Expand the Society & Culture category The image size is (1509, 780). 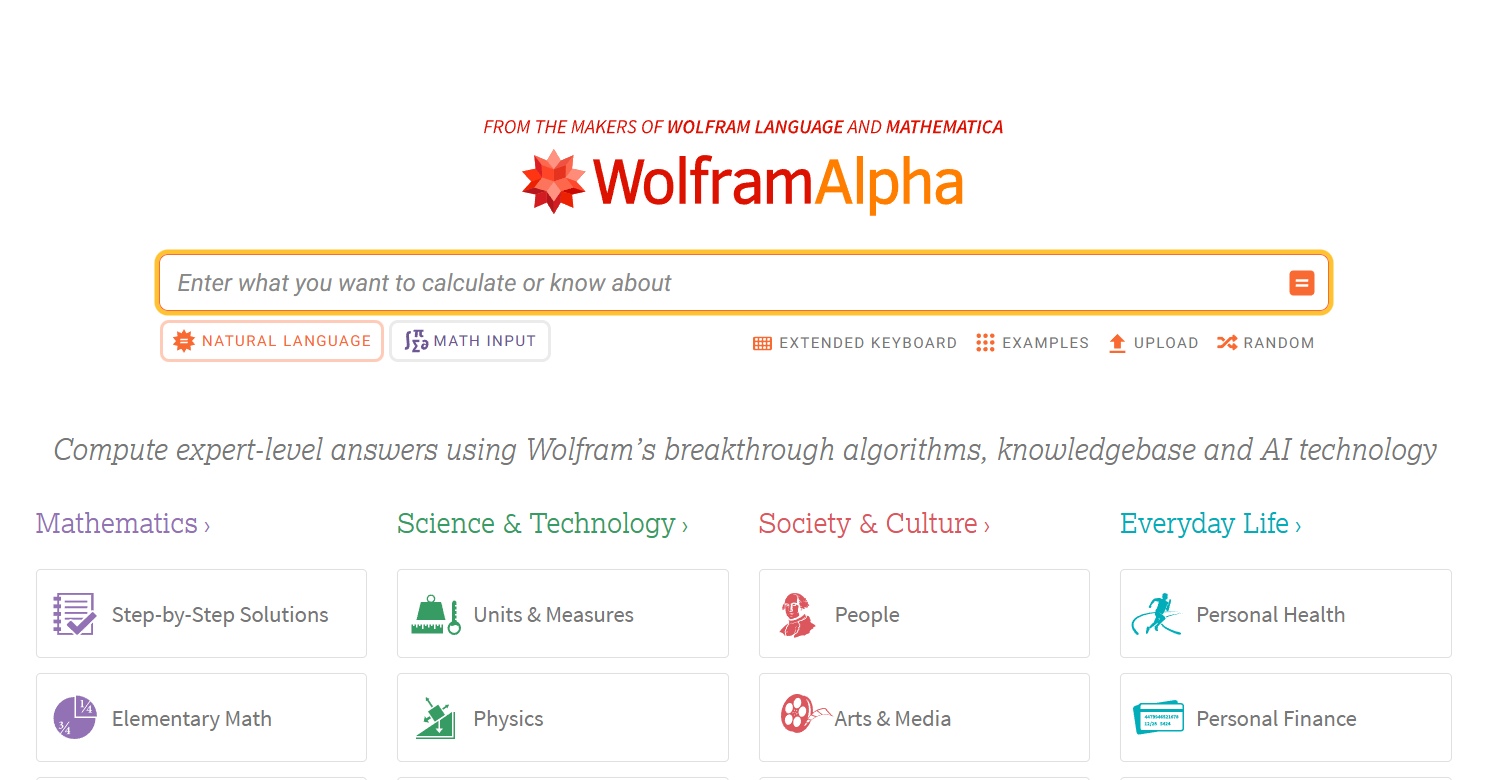pyautogui.click(x=874, y=523)
